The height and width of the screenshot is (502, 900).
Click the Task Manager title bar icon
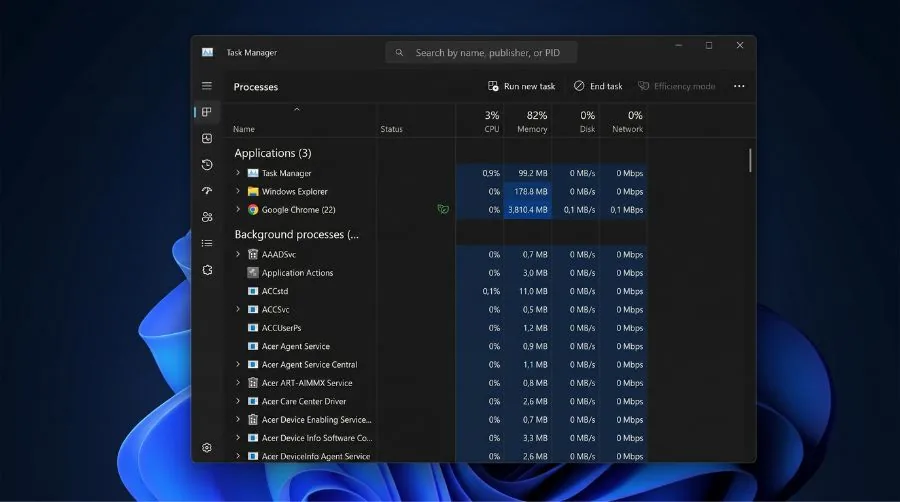click(x=207, y=52)
